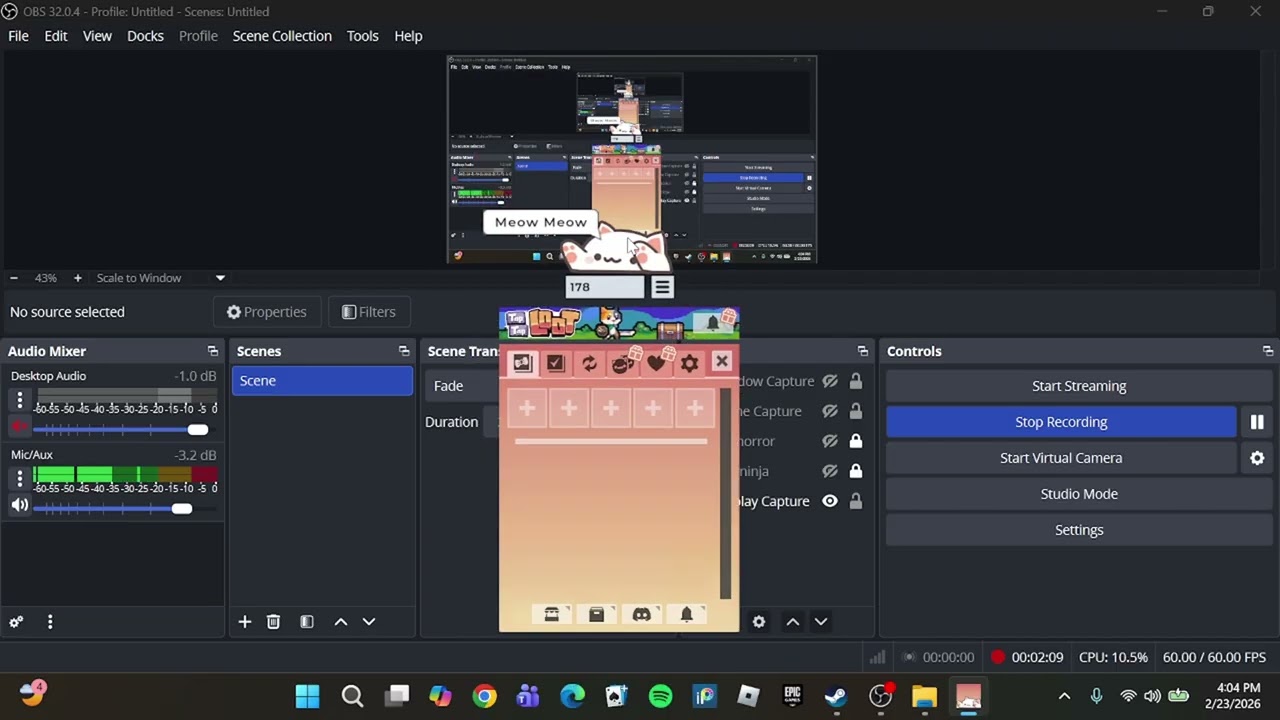1280x720 pixels.
Task: Open scene filters icon in Scenes toolbar
Action: tap(307, 622)
